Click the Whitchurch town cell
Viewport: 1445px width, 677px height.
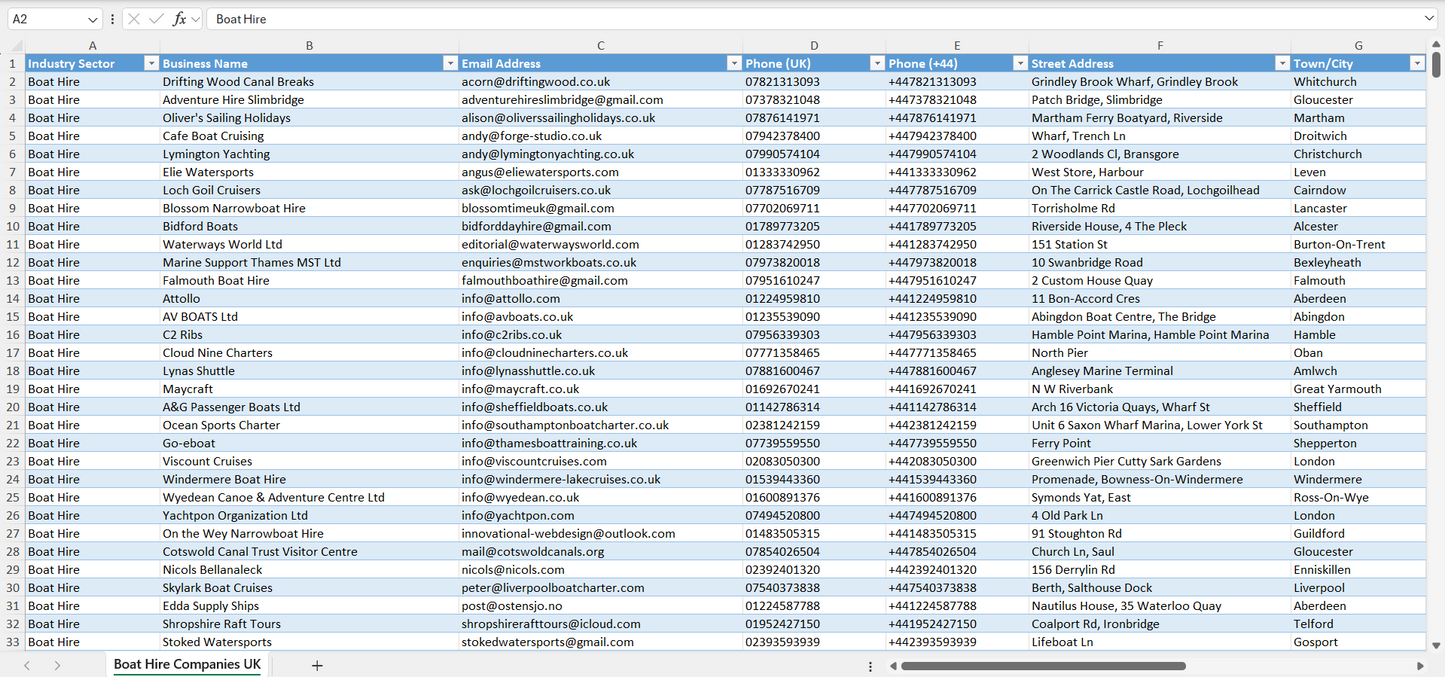pyautogui.click(x=1359, y=82)
